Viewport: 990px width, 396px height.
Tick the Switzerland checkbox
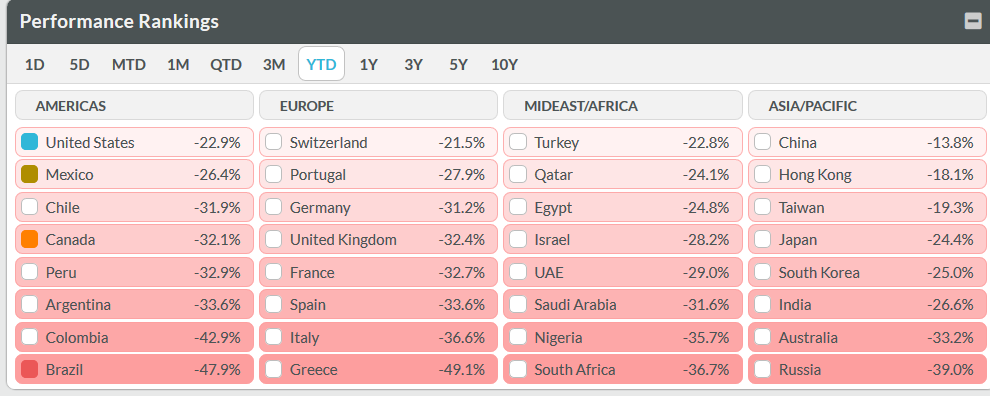(x=274, y=142)
